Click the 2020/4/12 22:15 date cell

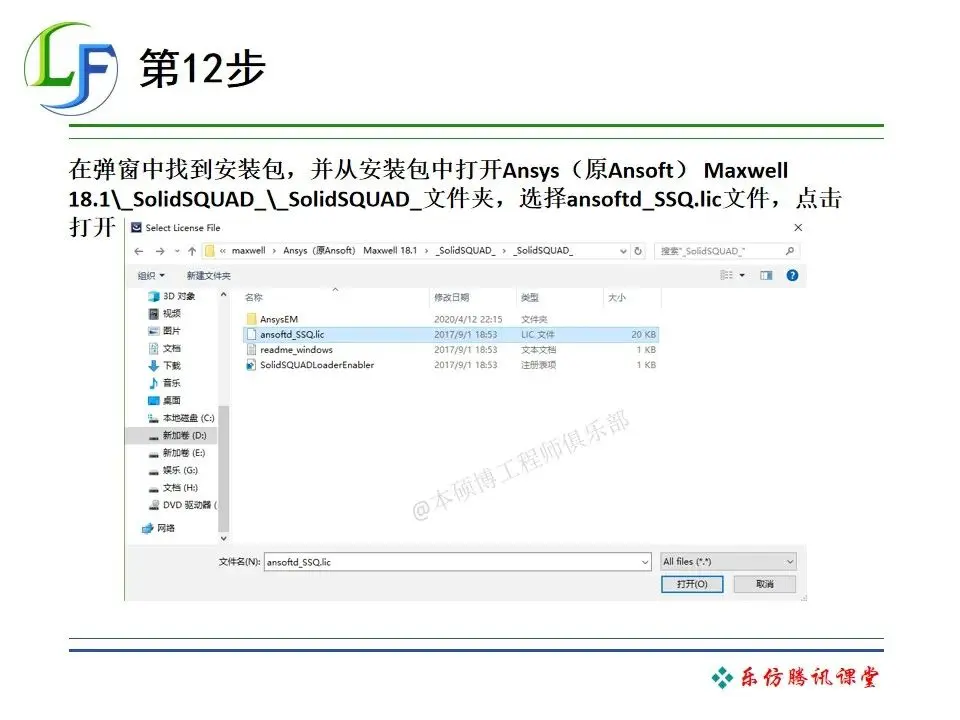click(468, 319)
